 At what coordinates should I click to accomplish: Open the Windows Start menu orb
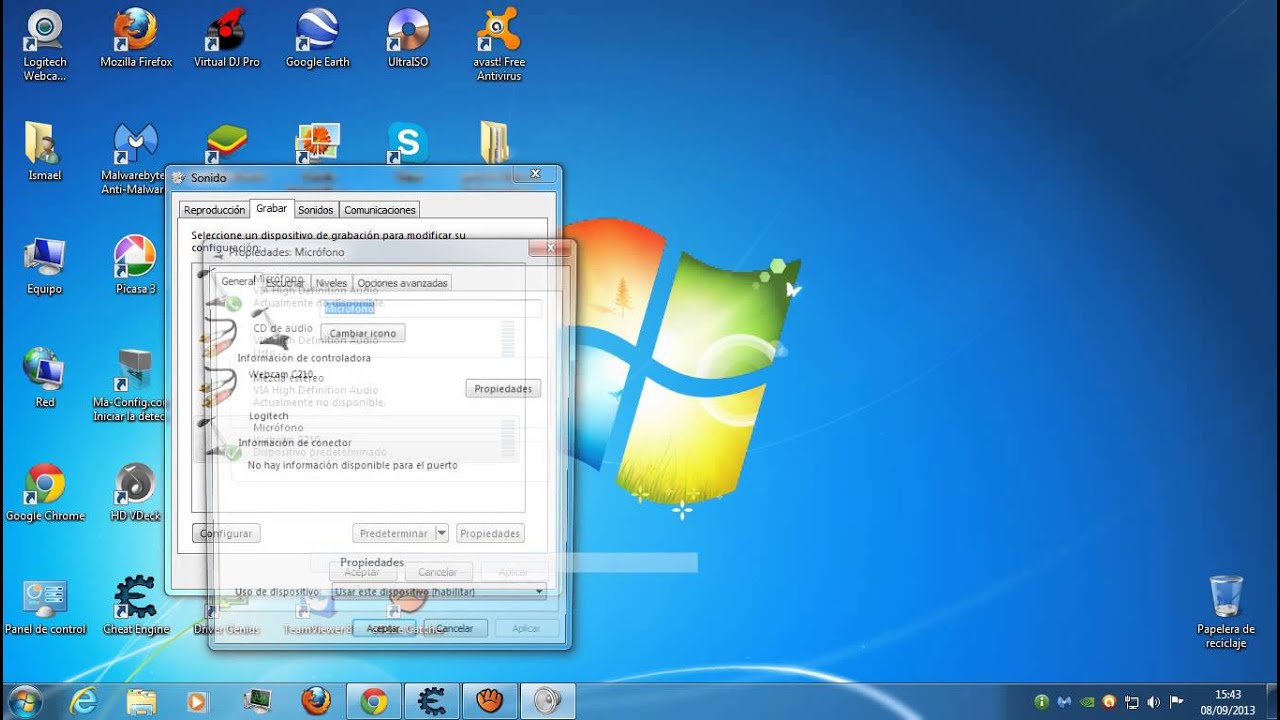coord(26,701)
